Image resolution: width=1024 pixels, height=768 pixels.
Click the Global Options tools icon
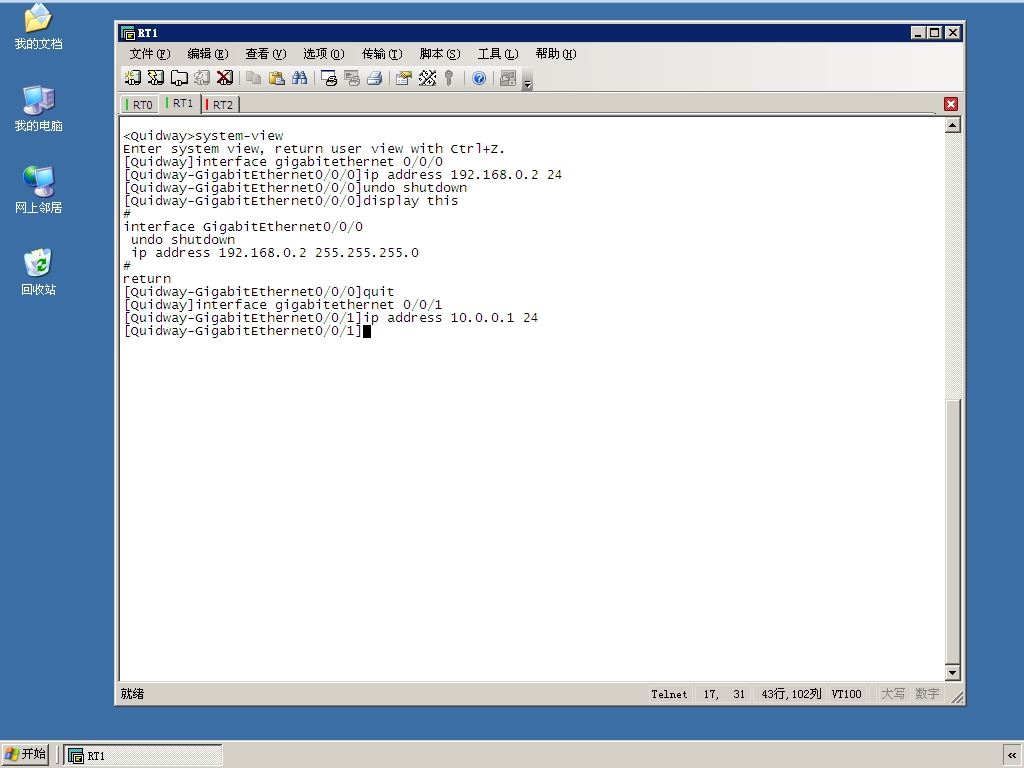[427, 78]
